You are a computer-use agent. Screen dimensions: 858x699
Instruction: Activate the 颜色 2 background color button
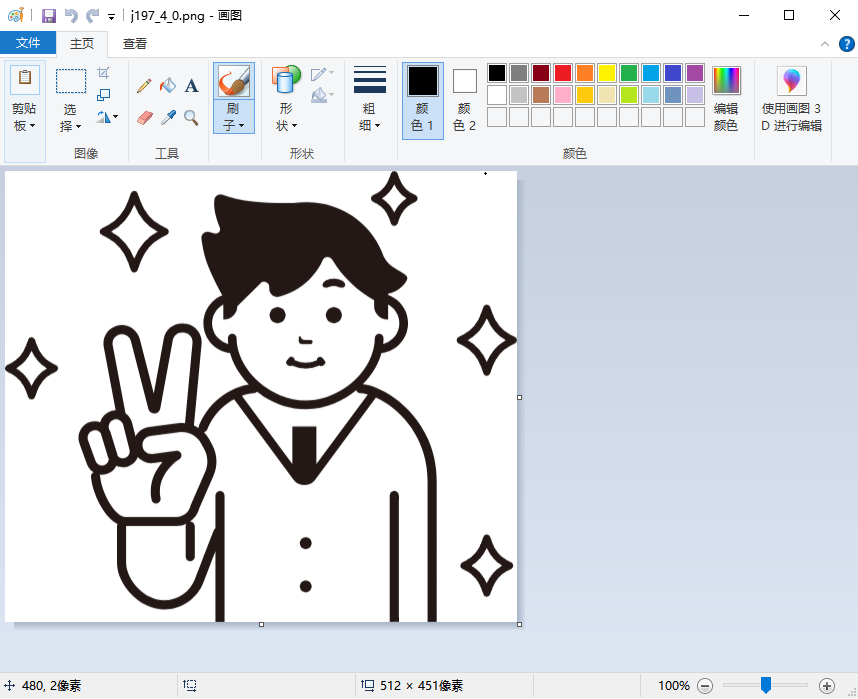[464, 100]
